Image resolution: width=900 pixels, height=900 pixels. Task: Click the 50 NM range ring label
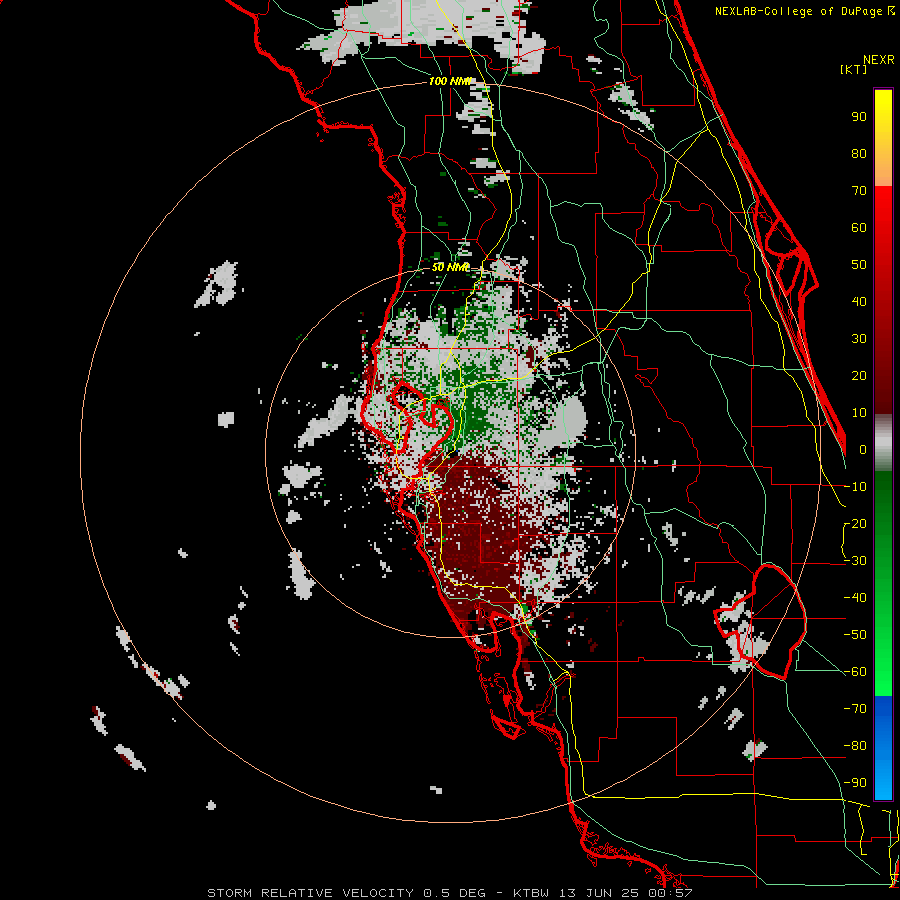(450, 267)
